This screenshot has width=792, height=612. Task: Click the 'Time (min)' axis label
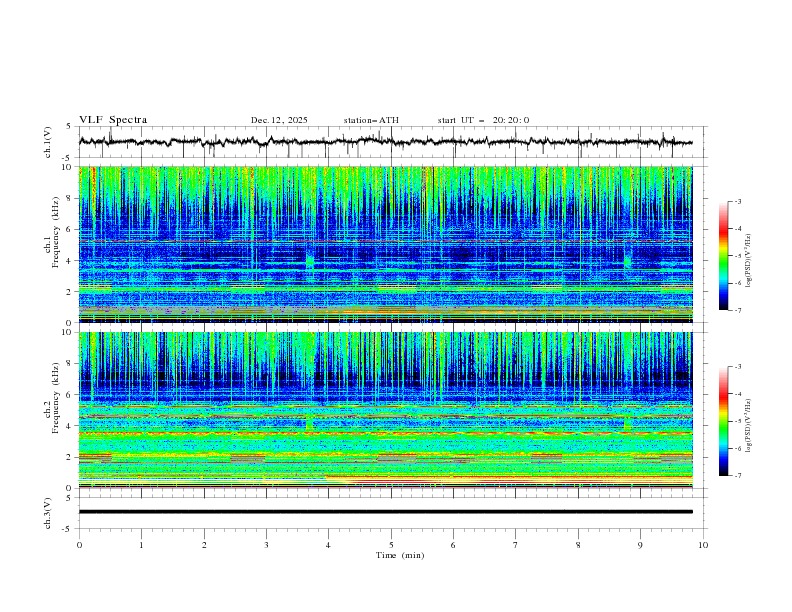400,555
